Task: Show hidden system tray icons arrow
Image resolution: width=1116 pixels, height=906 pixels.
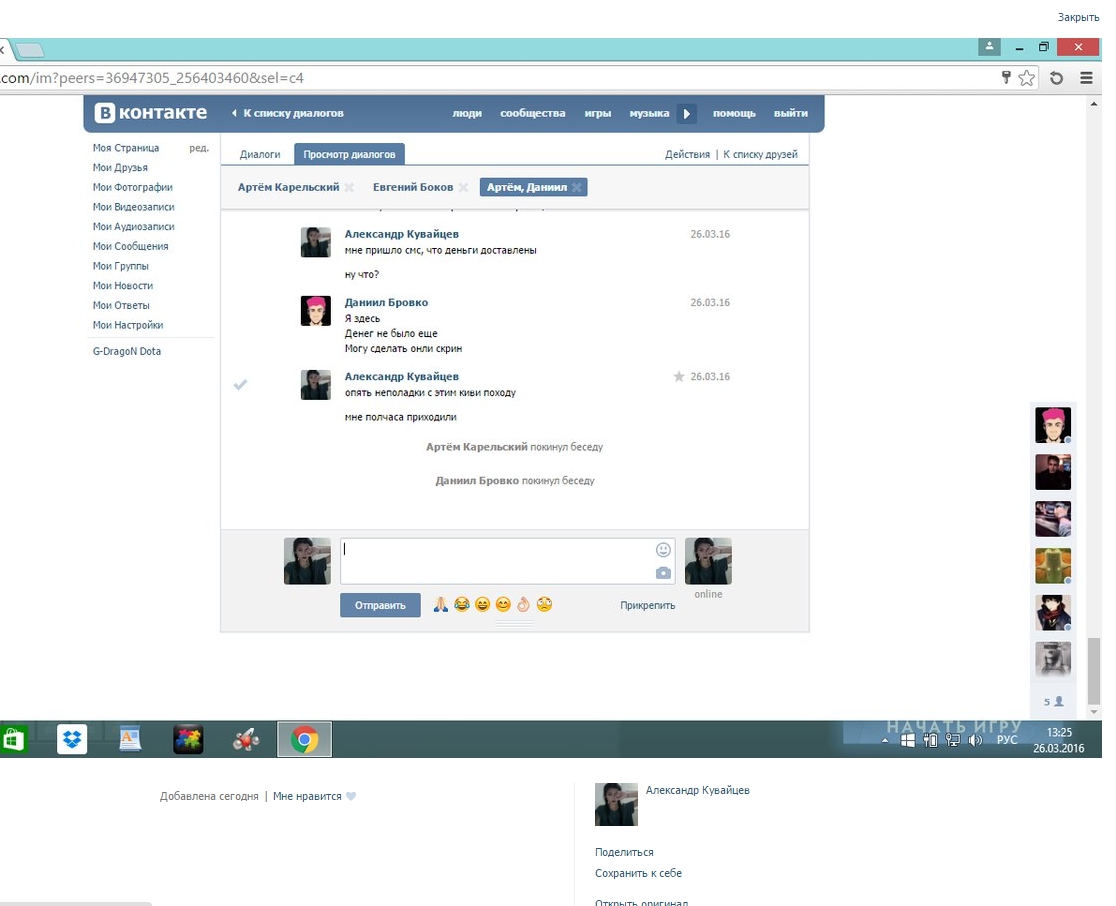Action: pos(885,740)
